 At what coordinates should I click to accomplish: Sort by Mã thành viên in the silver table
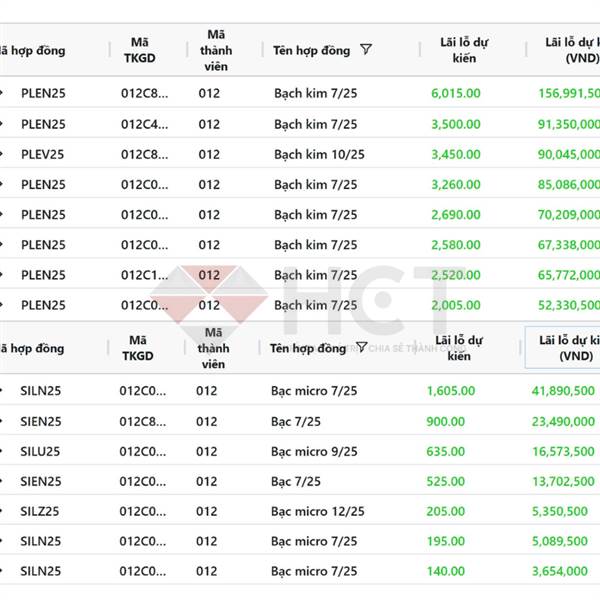(213, 348)
